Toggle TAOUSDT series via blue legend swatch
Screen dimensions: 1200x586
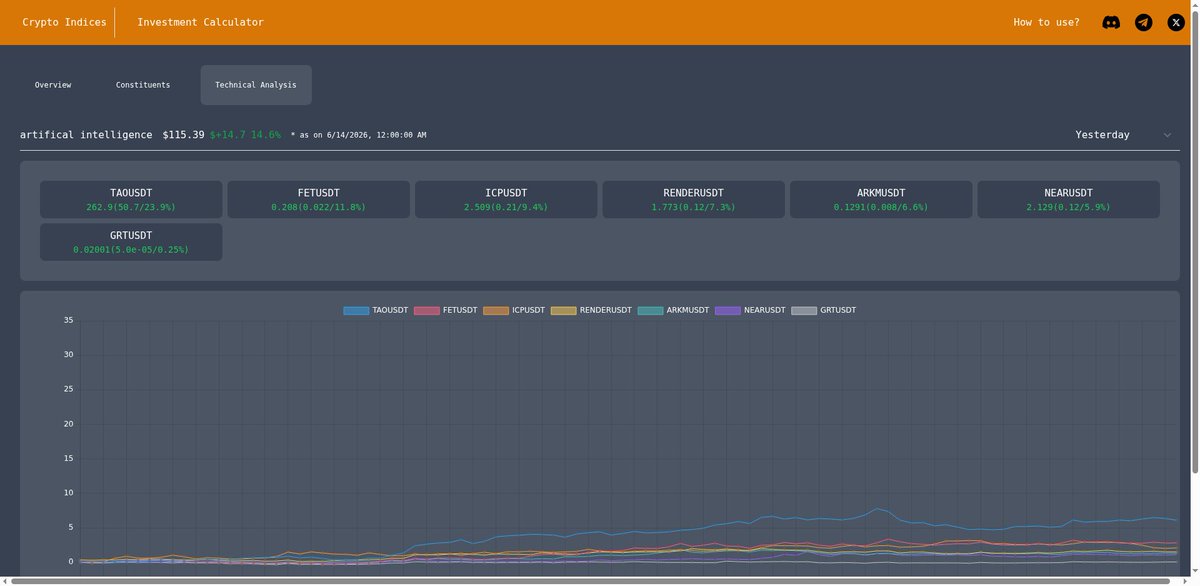(x=356, y=310)
